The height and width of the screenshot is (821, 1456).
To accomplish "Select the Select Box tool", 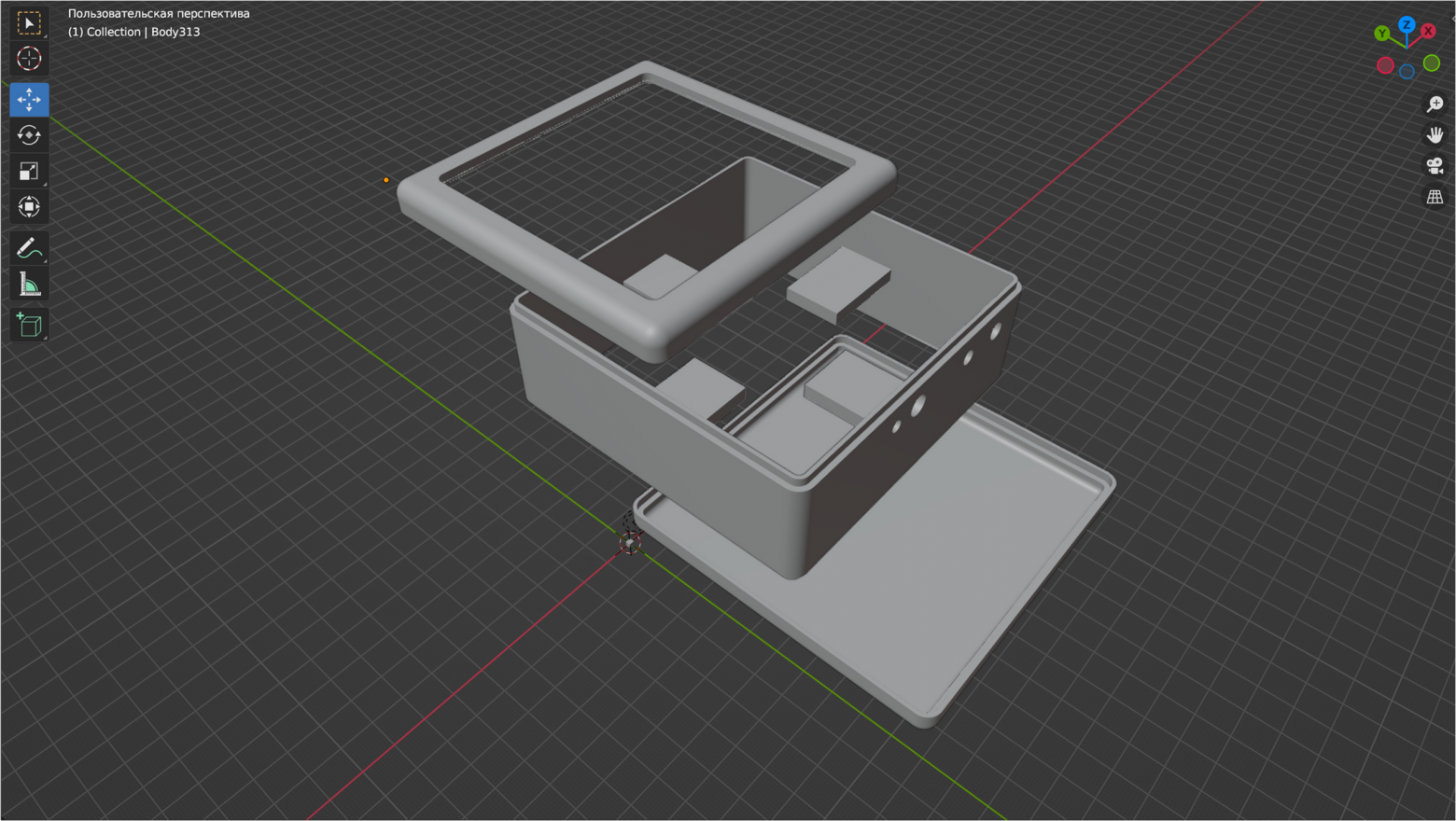I will (29, 23).
